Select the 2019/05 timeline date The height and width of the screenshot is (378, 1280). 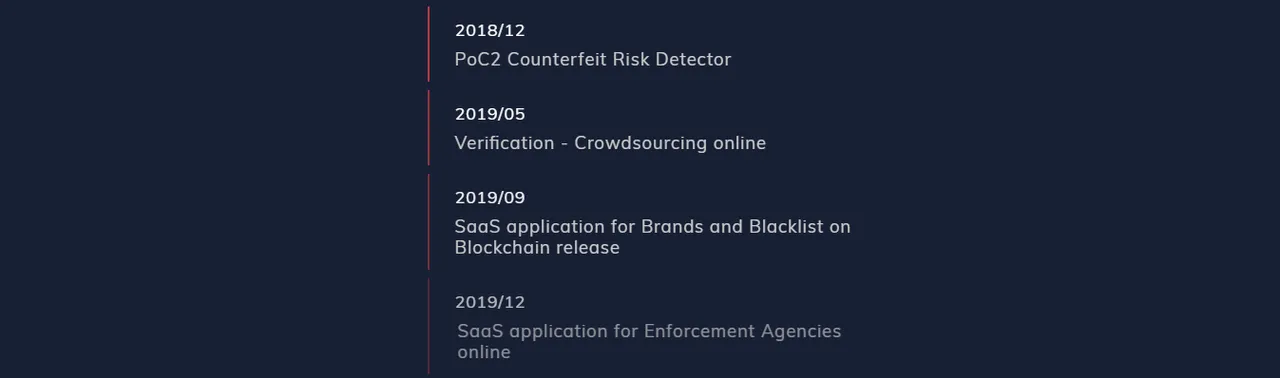pos(489,115)
